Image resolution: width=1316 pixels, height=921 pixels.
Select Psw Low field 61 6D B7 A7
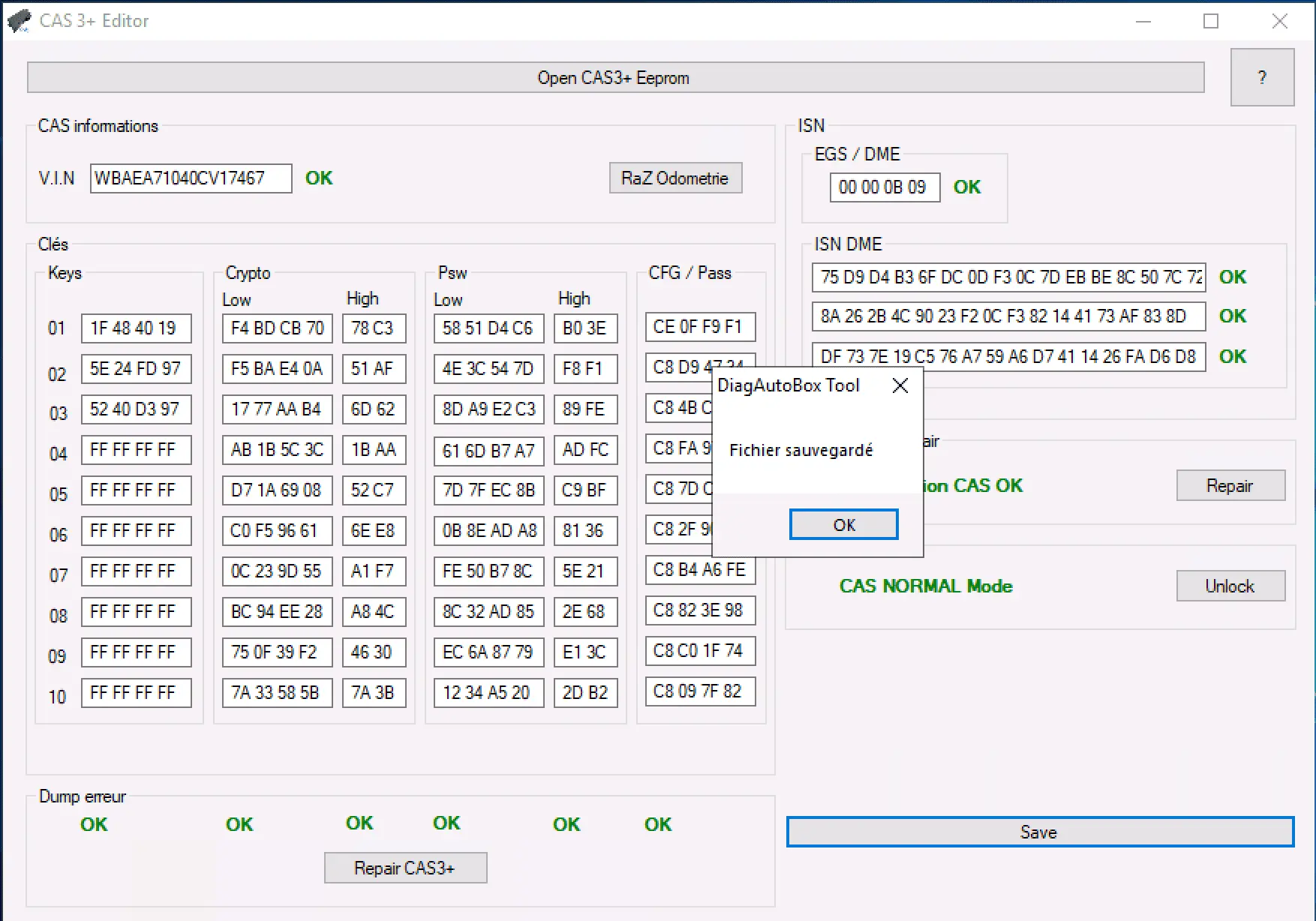[x=488, y=450]
